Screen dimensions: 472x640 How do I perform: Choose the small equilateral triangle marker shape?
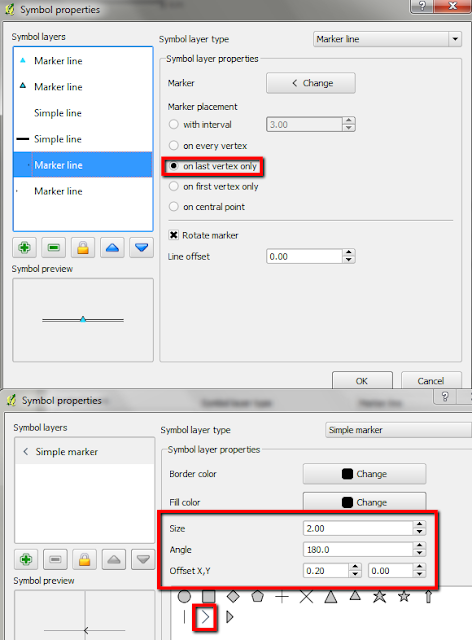(355, 596)
